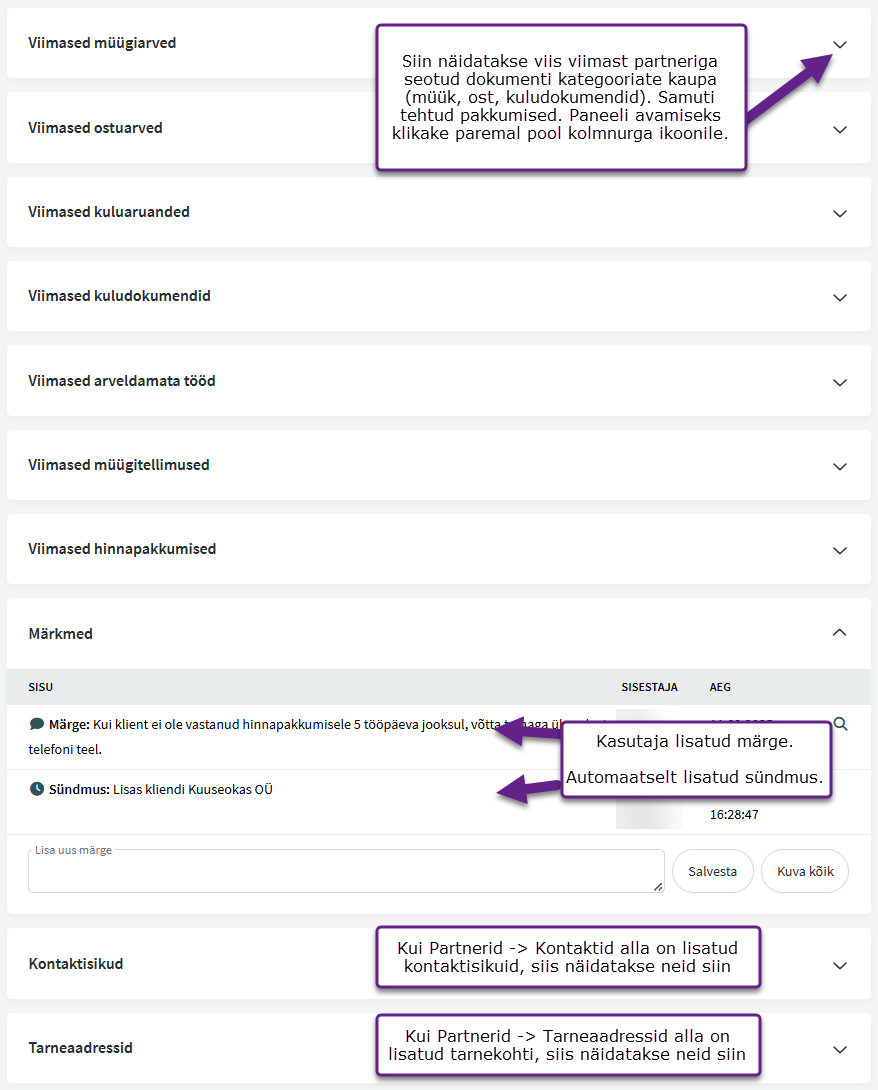Image resolution: width=878 pixels, height=1090 pixels.
Task: Click the note textarea resize handle
Action: point(658,887)
